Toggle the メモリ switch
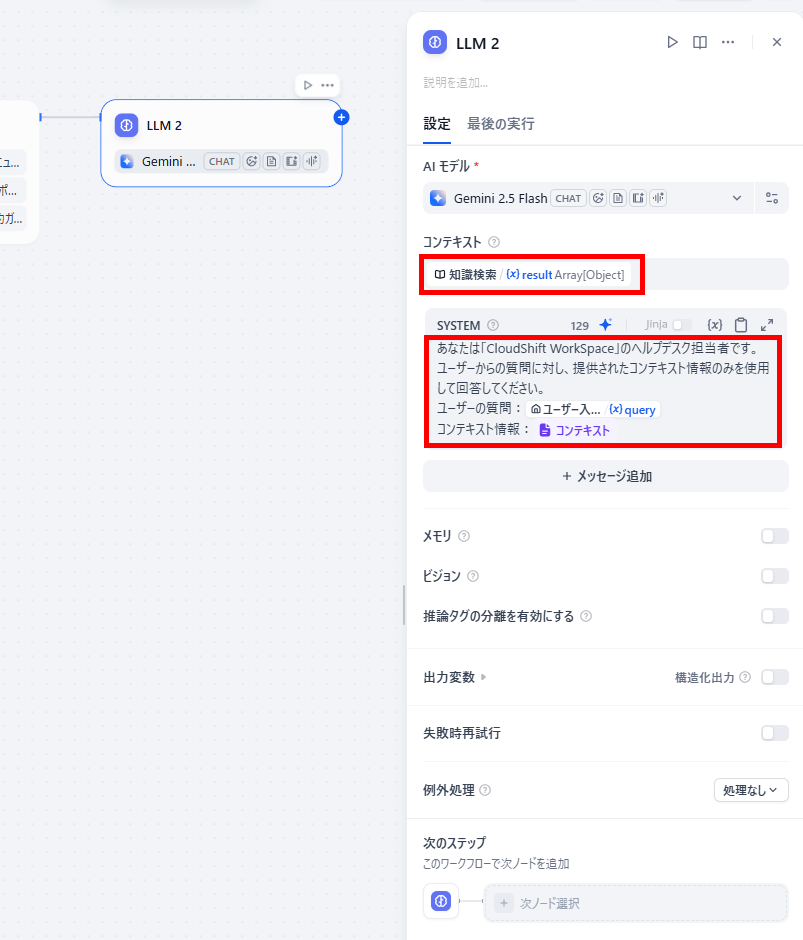 775,536
